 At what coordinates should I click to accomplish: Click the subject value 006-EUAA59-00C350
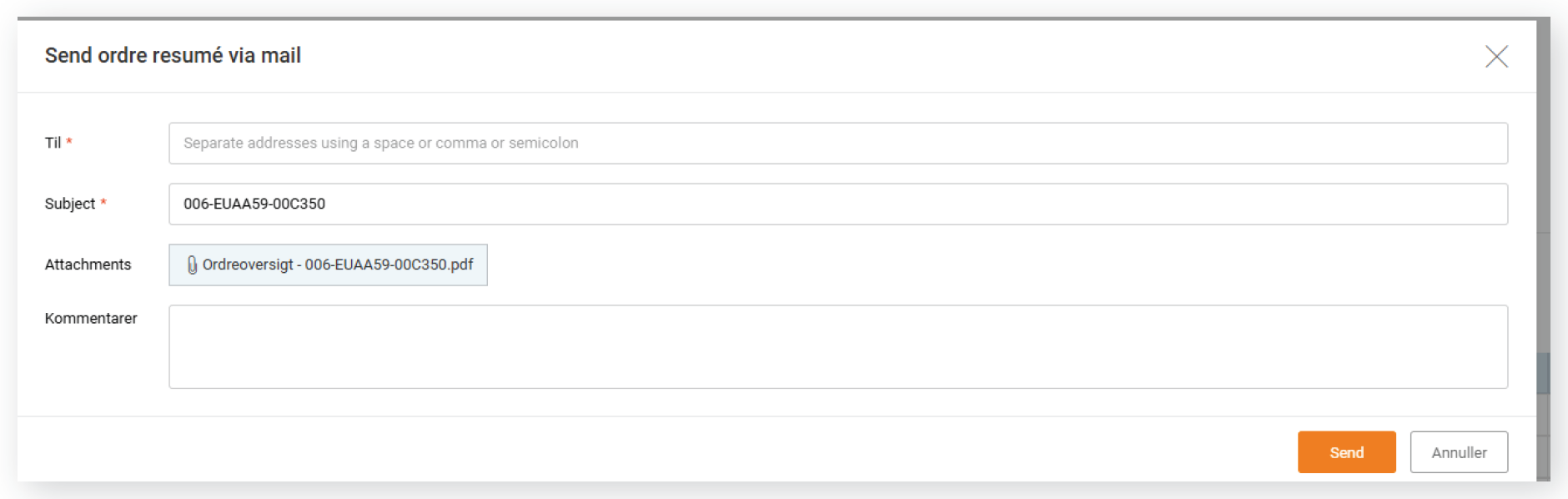tap(254, 204)
